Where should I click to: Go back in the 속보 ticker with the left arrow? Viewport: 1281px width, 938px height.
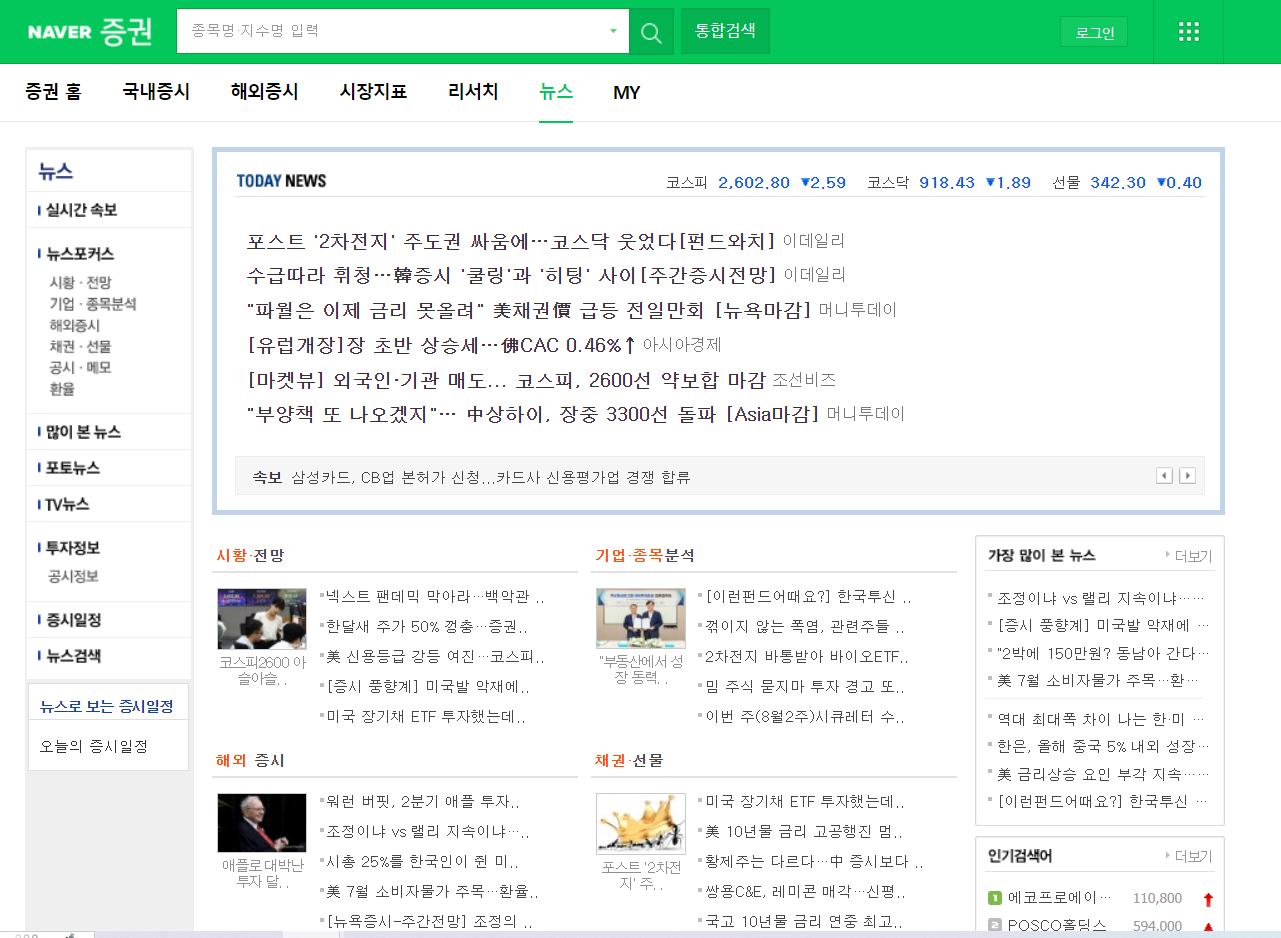click(1164, 475)
